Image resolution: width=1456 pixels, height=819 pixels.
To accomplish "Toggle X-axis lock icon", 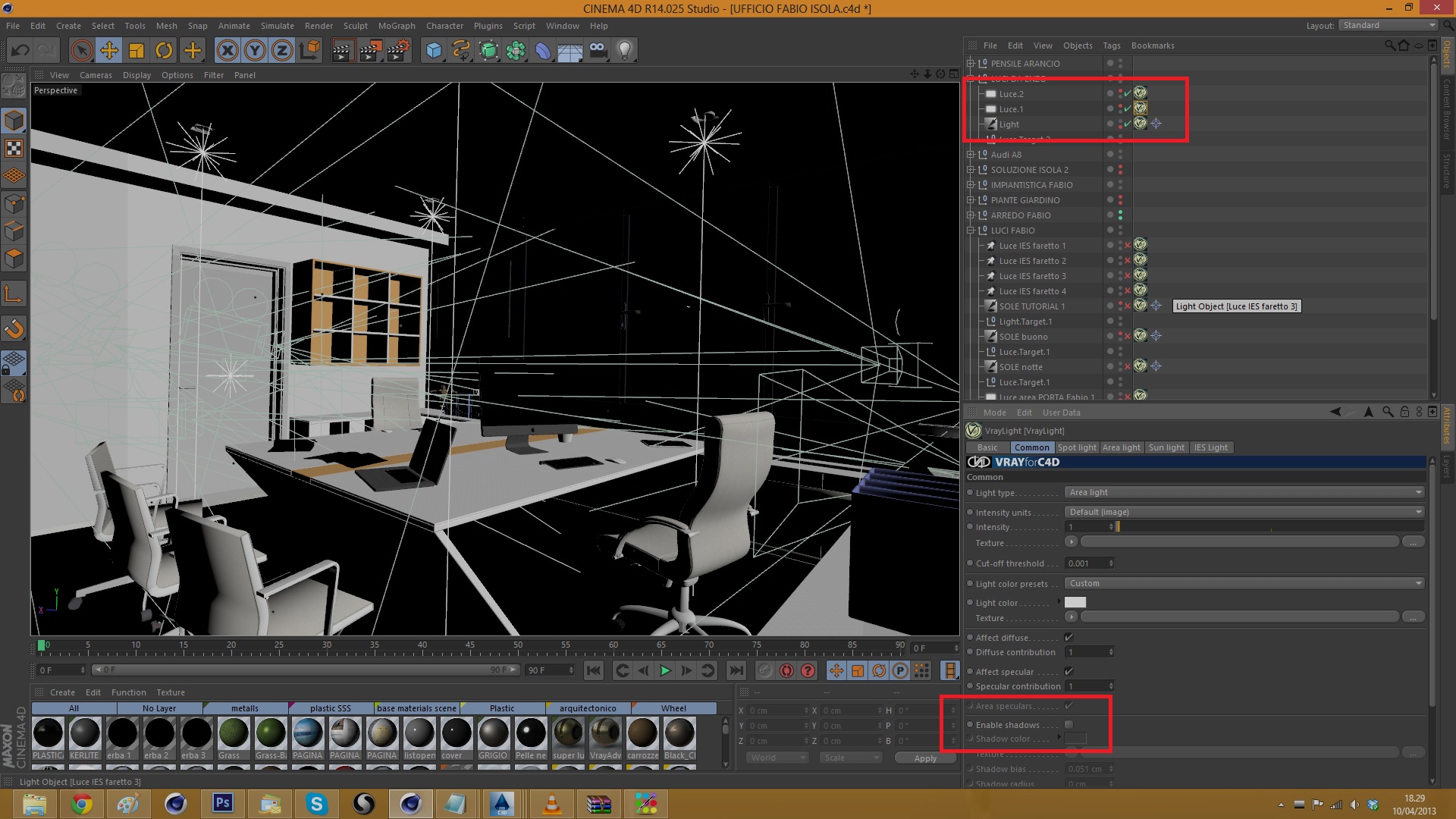I will [x=227, y=51].
